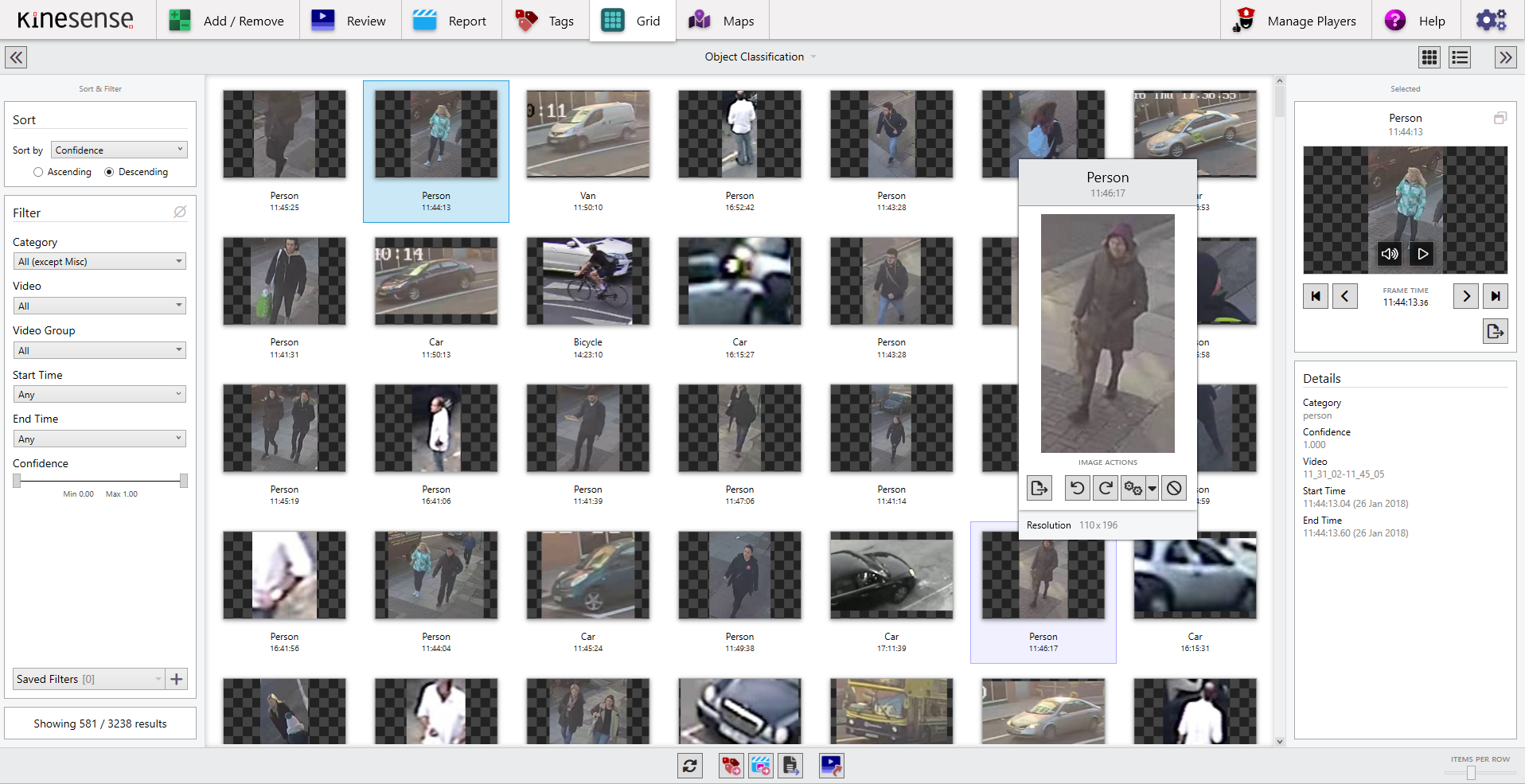The width and height of the screenshot is (1525, 784).
Task: Click the Items Per Row slider
Action: click(x=1471, y=772)
